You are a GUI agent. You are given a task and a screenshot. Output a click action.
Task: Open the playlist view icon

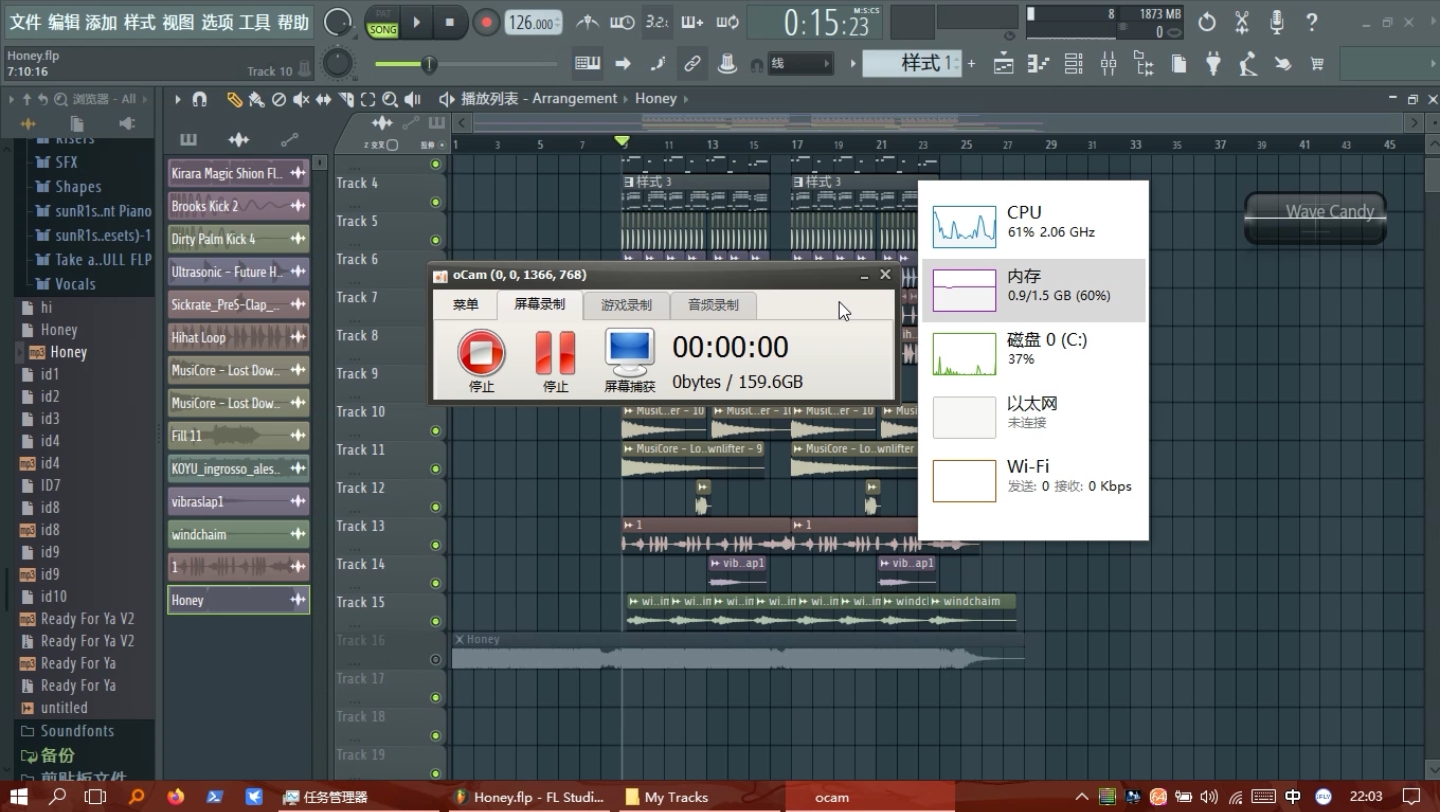point(1003,64)
